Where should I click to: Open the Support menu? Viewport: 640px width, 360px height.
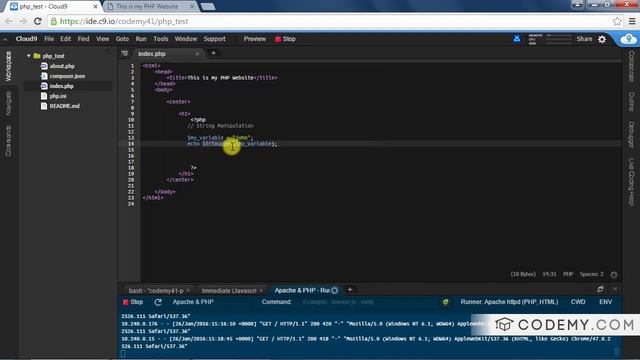215,39
